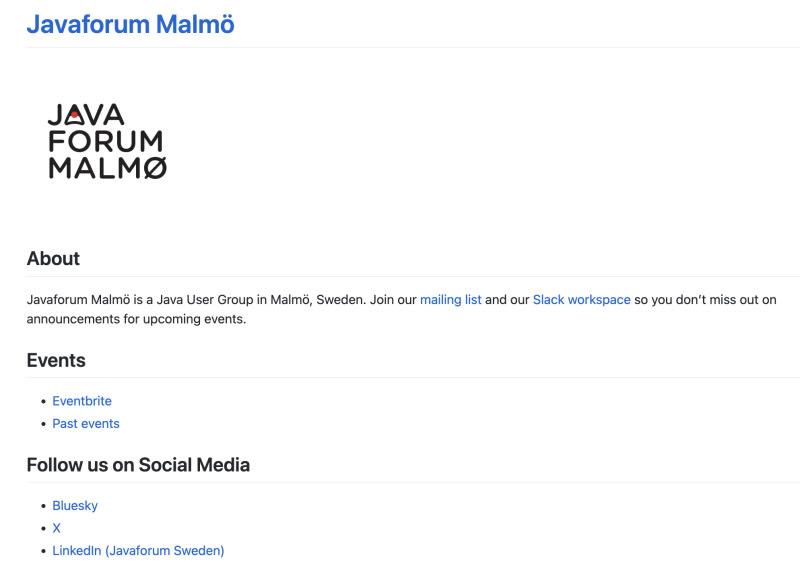Click the word FORUM in the logo
The width and height of the screenshot is (800, 576).
click(x=105, y=142)
